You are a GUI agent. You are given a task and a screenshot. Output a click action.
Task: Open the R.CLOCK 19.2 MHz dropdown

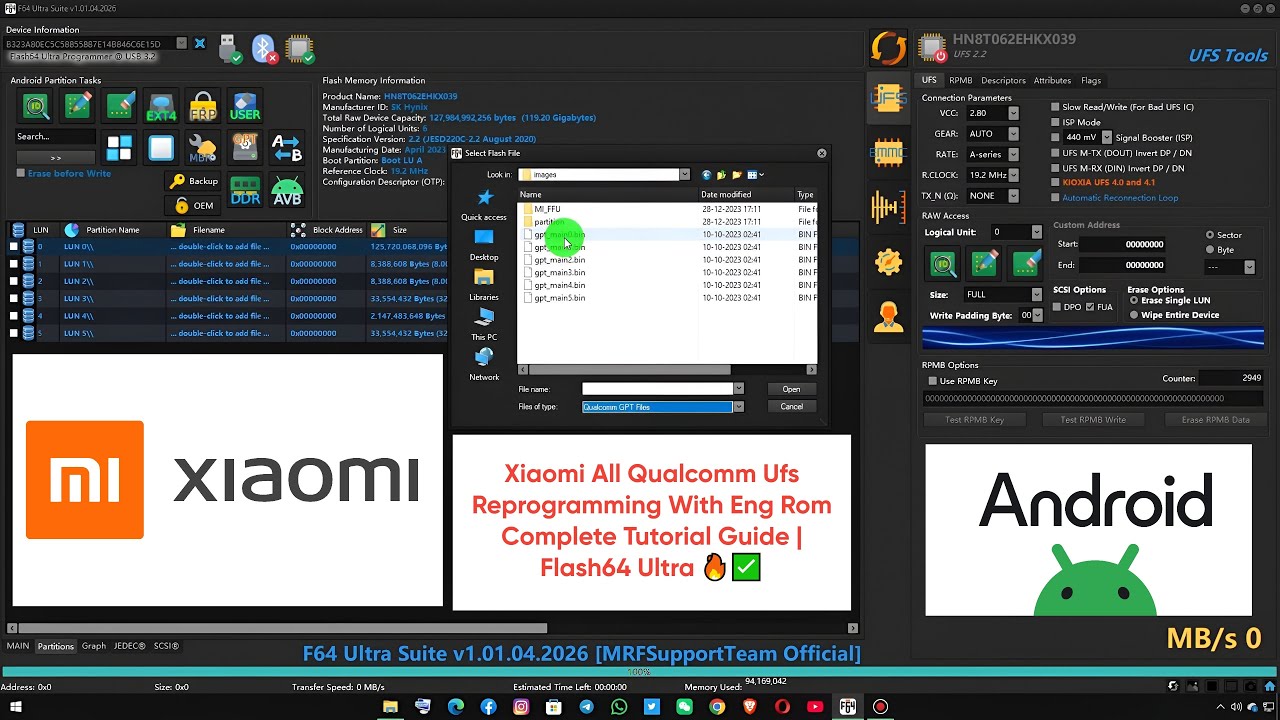click(1013, 175)
